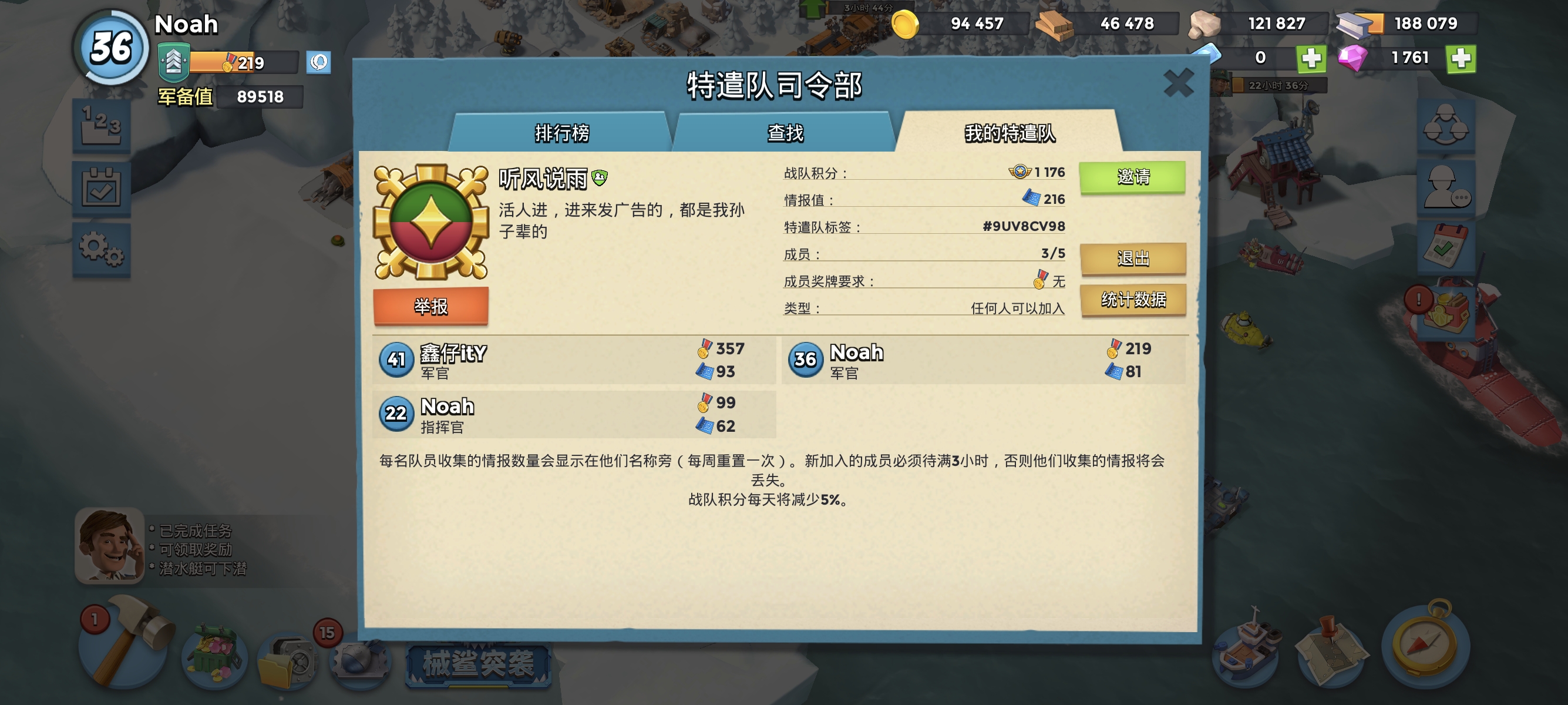Click the green 邀请 button
This screenshot has width=1568, height=705.
pyautogui.click(x=1132, y=177)
